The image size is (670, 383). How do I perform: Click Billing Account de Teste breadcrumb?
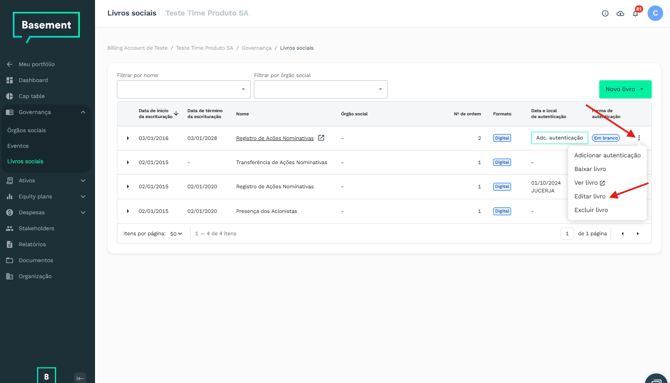(x=137, y=48)
